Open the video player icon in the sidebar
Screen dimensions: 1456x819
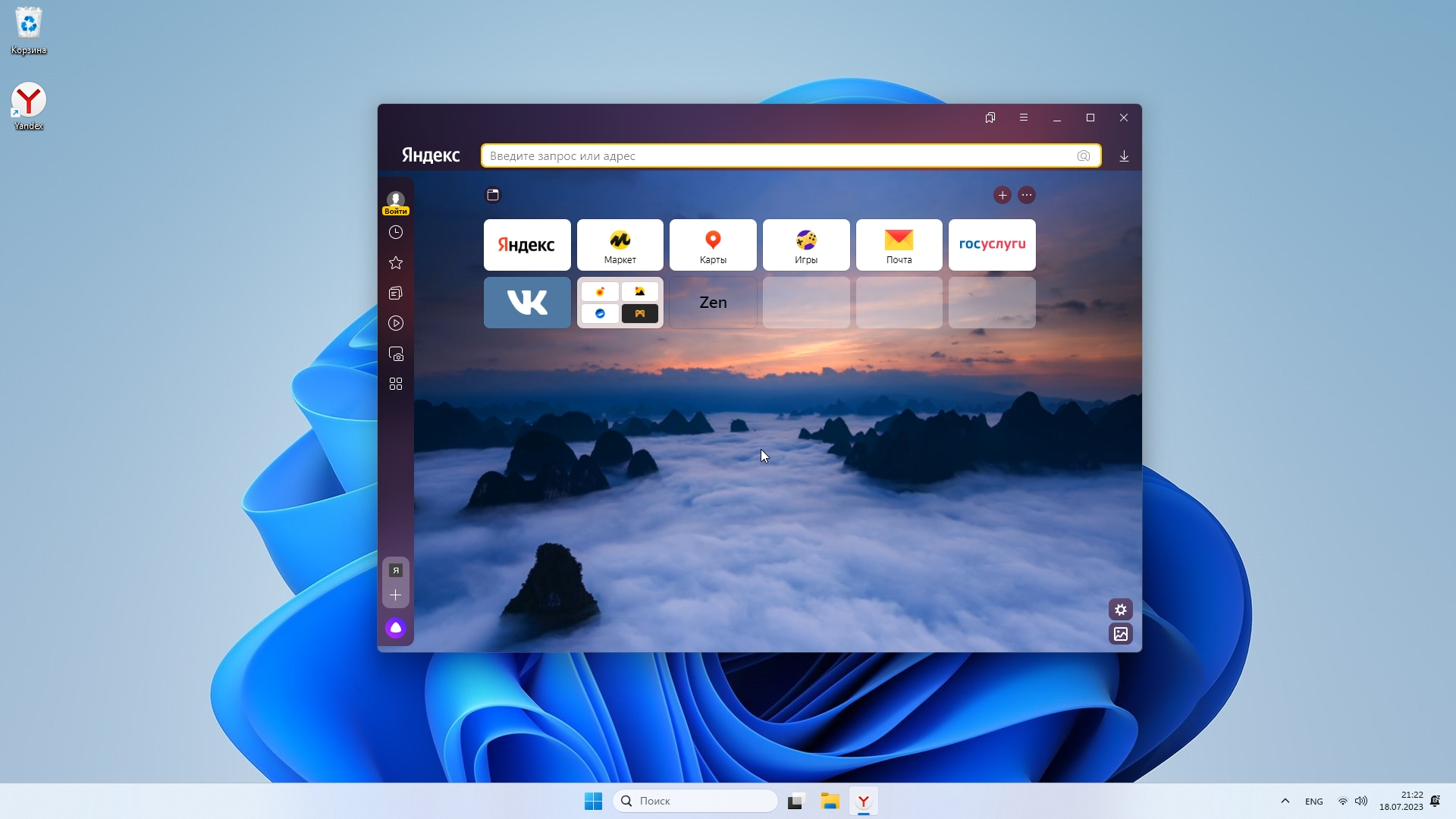coord(396,323)
